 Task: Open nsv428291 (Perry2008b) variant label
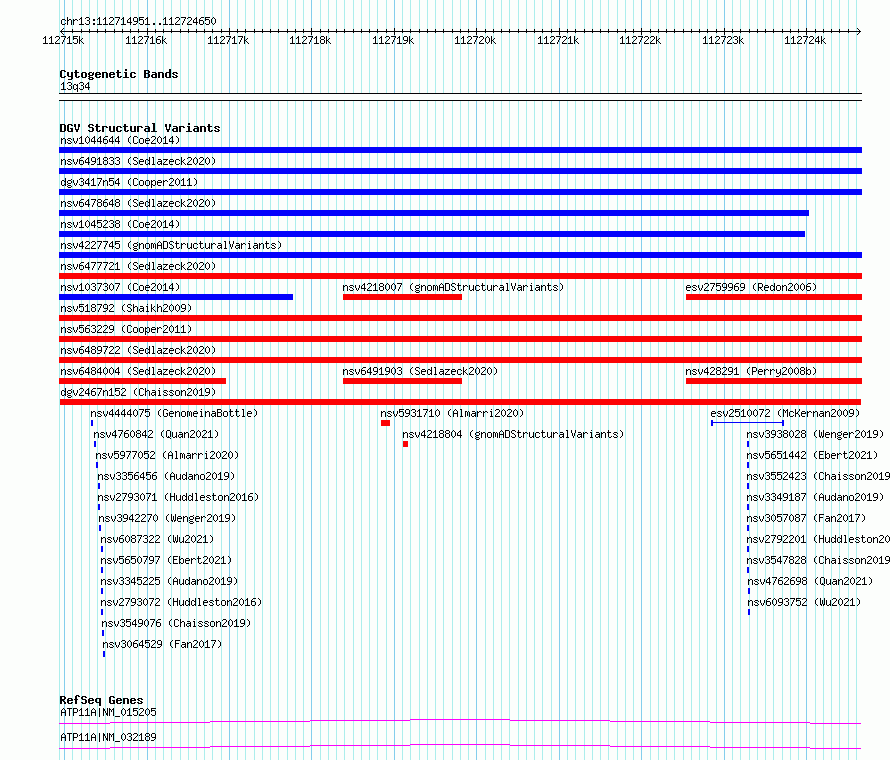(x=751, y=371)
